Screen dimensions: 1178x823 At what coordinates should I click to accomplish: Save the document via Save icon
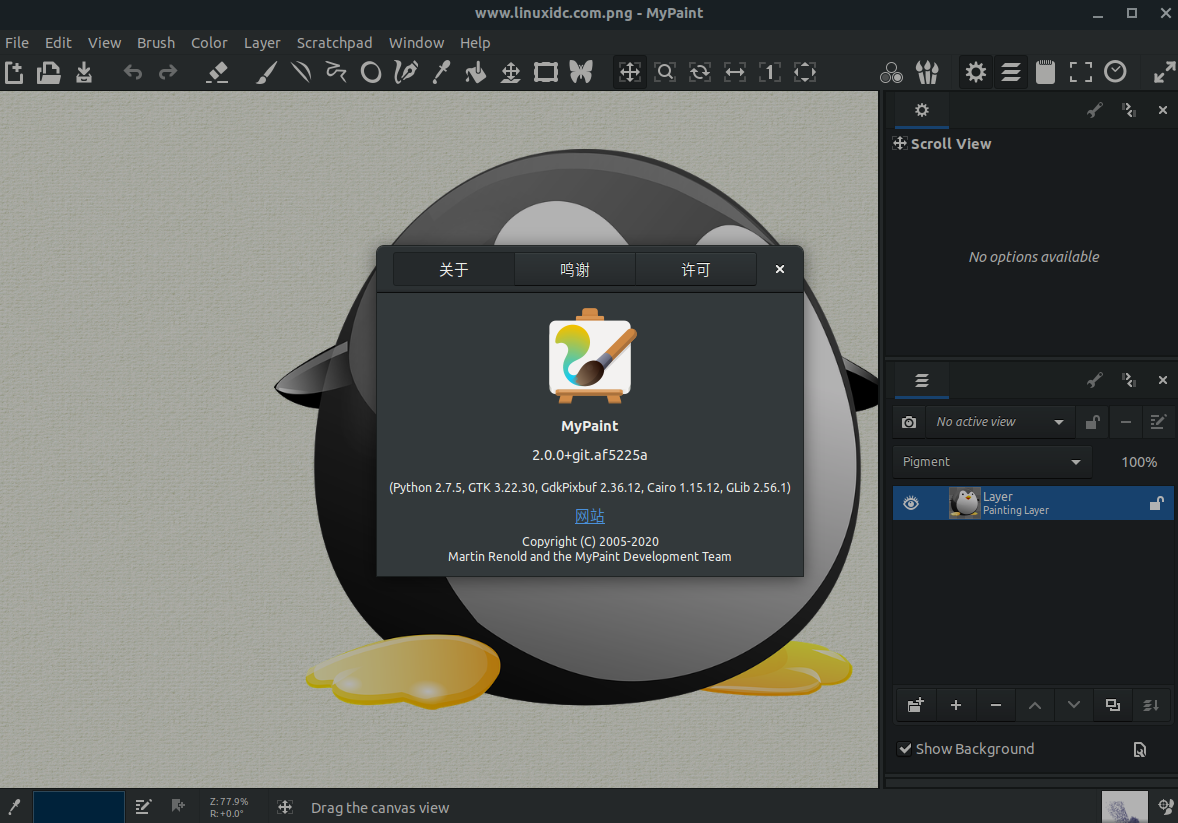pyautogui.click(x=84, y=73)
